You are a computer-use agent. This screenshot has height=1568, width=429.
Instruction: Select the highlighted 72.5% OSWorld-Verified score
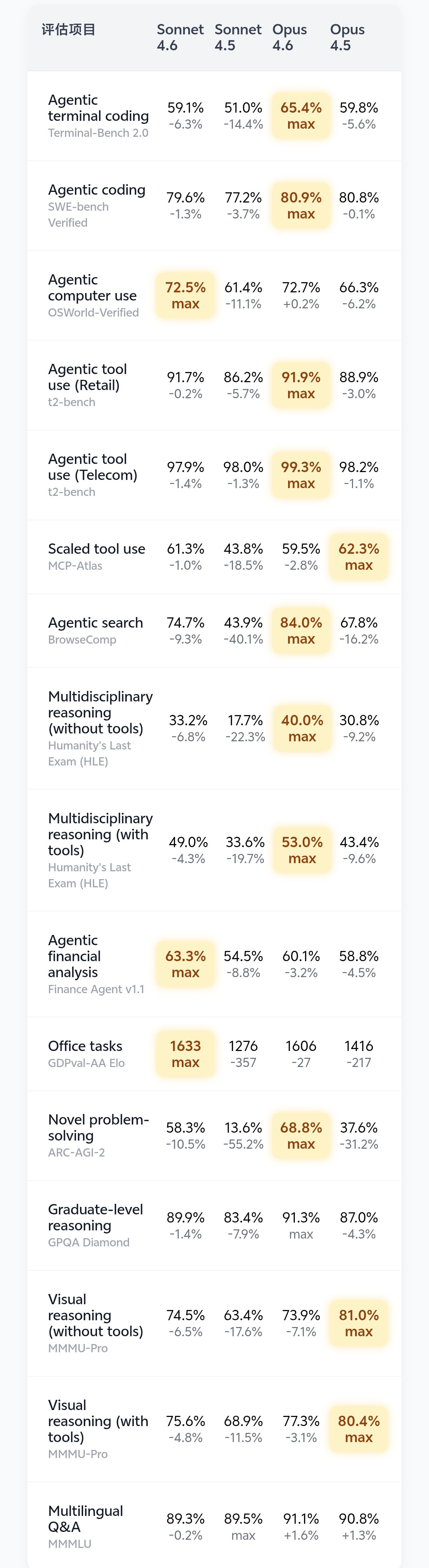point(186,295)
